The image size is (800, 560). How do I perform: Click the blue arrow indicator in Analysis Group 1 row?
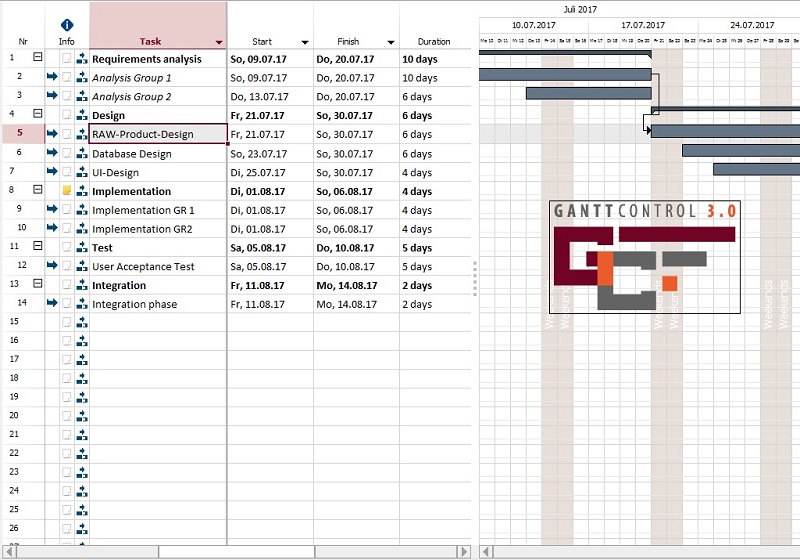click(x=52, y=77)
